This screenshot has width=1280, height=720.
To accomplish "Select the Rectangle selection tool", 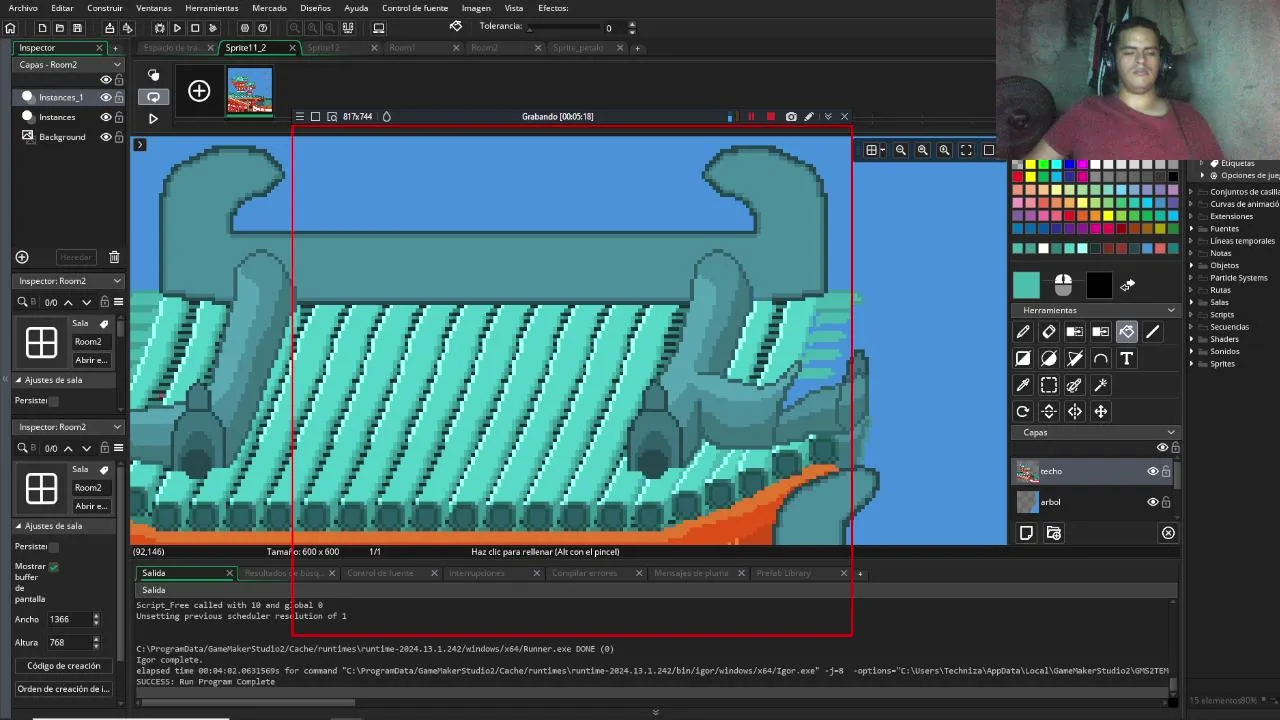I will pos(1049,385).
